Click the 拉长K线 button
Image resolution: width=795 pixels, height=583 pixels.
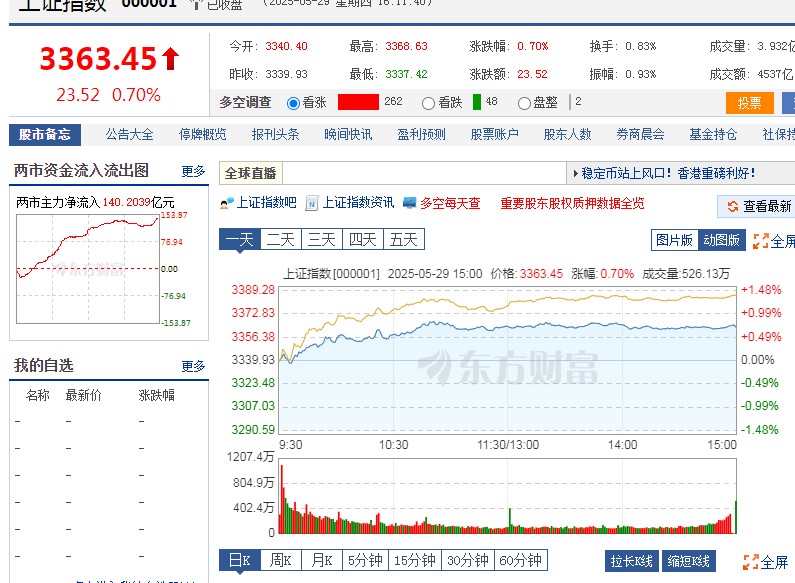pyautogui.click(x=631, y=561)
